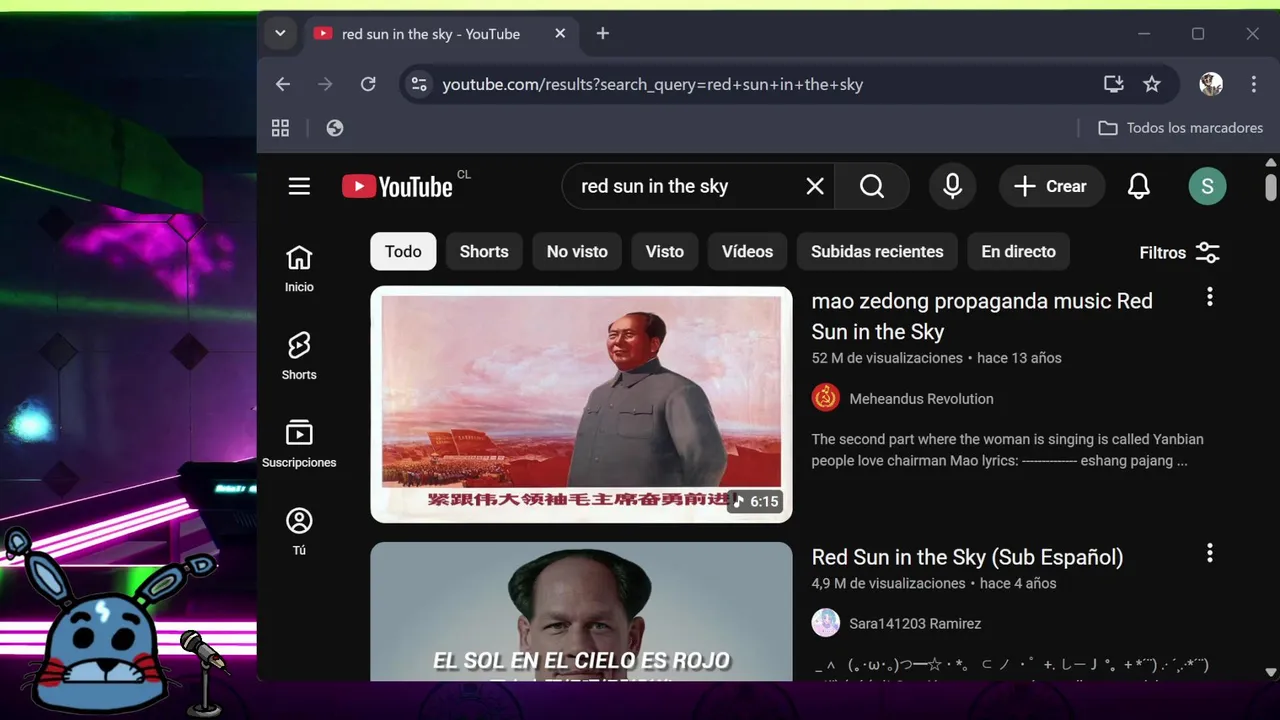Click the Crear button
Image resolution: width=1280 pixels, height=720 pixels.
click(1050, 186)
